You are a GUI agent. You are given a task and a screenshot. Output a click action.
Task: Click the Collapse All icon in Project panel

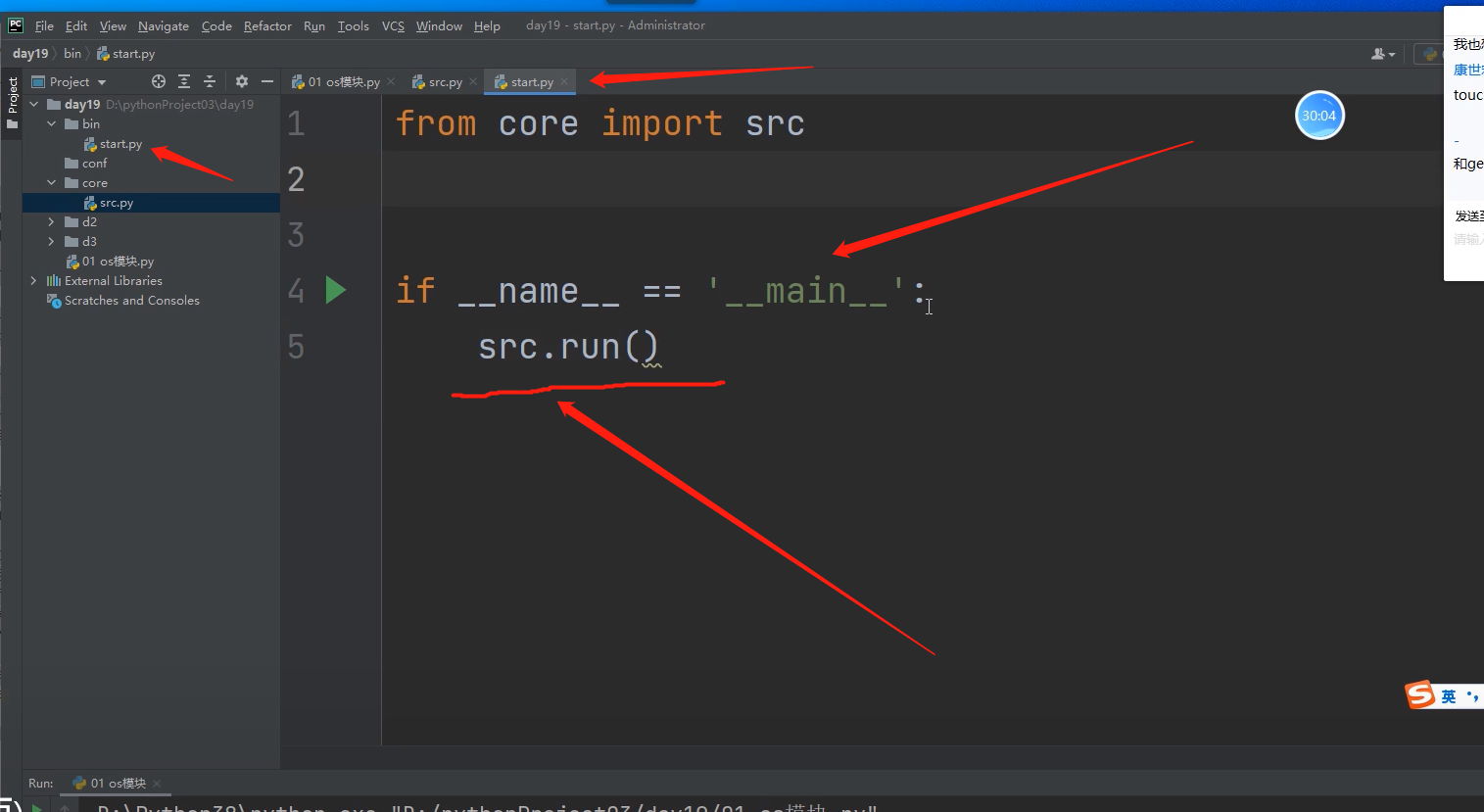tap(209, 81)
